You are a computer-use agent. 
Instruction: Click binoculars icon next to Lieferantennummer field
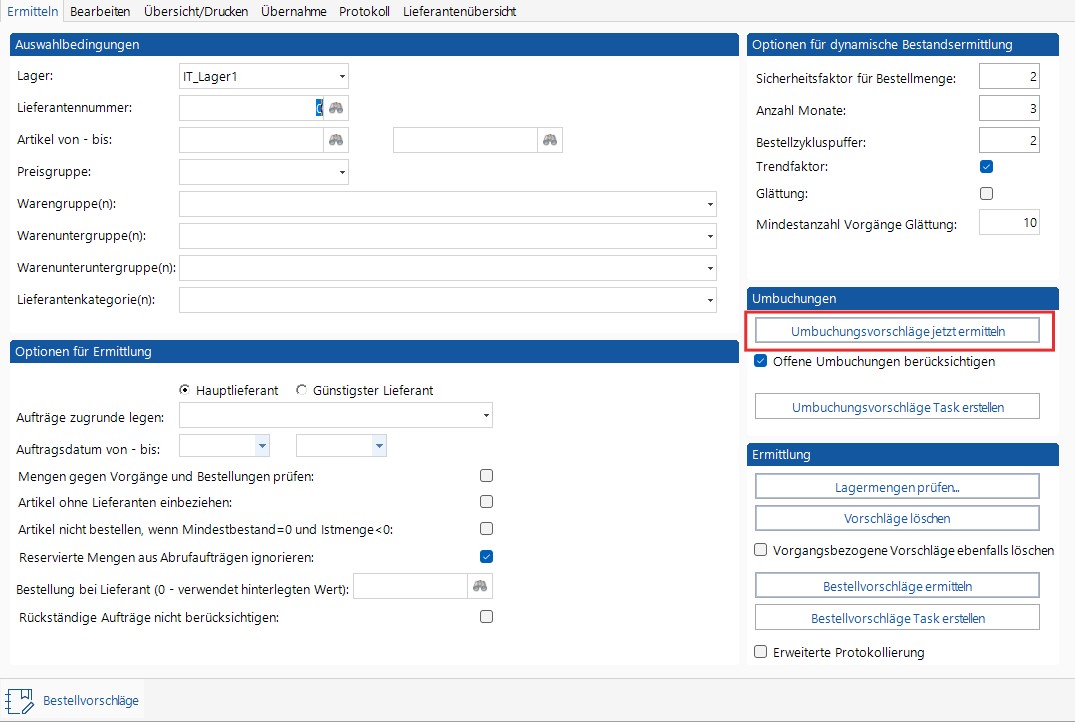336,108
